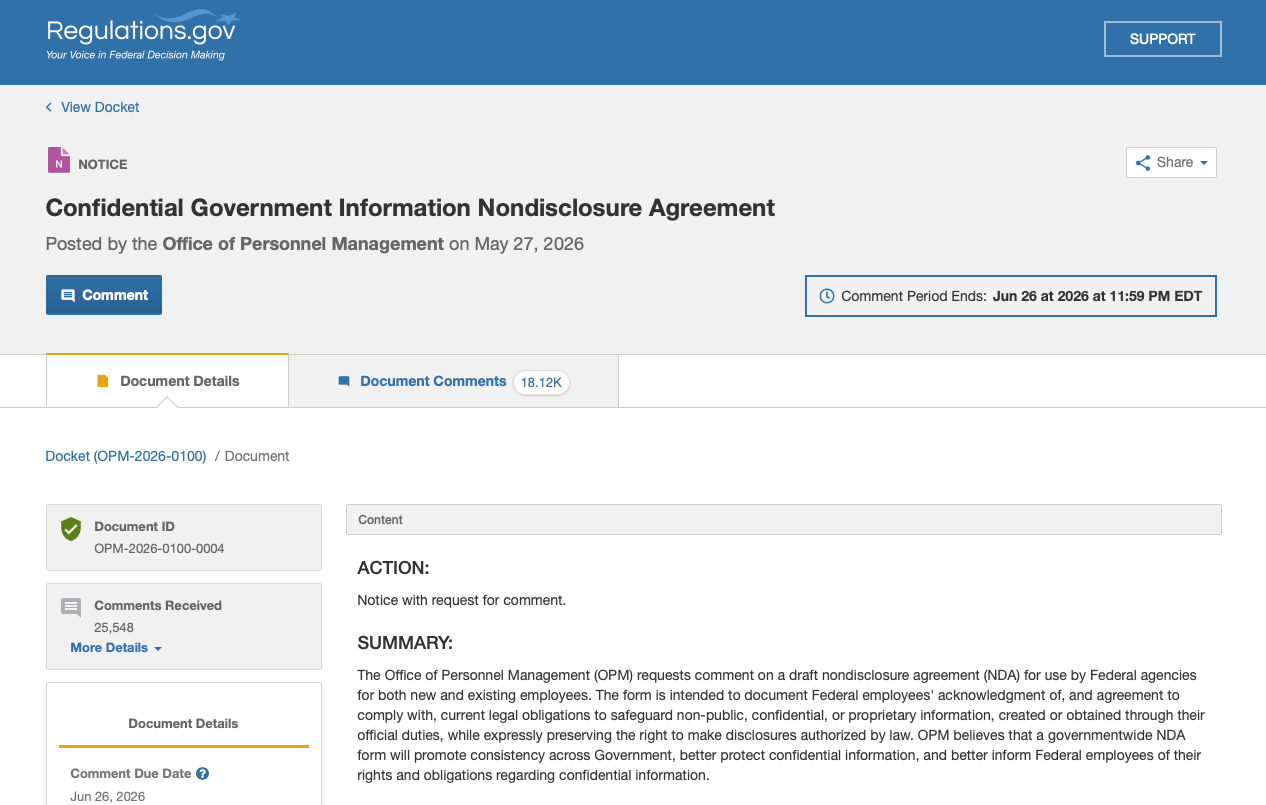Open the Regulations.gov home logo
The width and height of the screenshot is (1266, 805).
tap(142, 37)
